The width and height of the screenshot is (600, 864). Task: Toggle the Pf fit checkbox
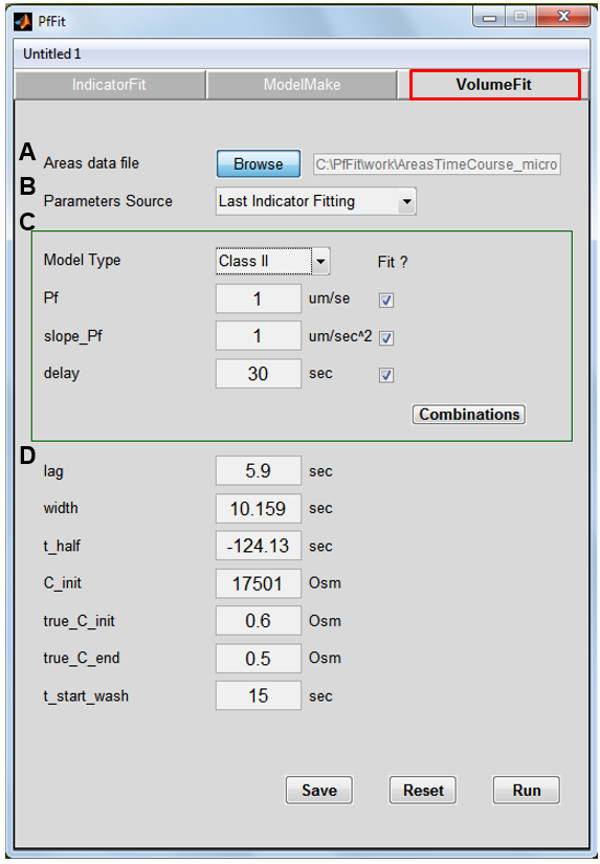pyautogui.click(x=387, y=300)
